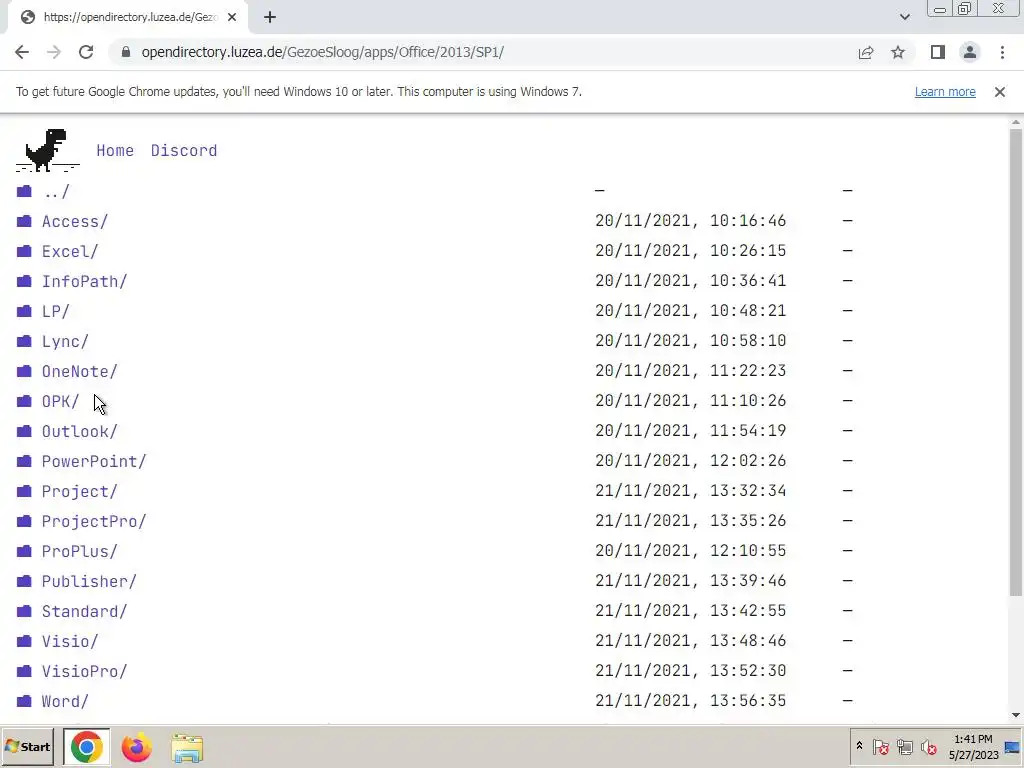Show hidden system tray icons
1024x768 pixels.
click(859, 746)
